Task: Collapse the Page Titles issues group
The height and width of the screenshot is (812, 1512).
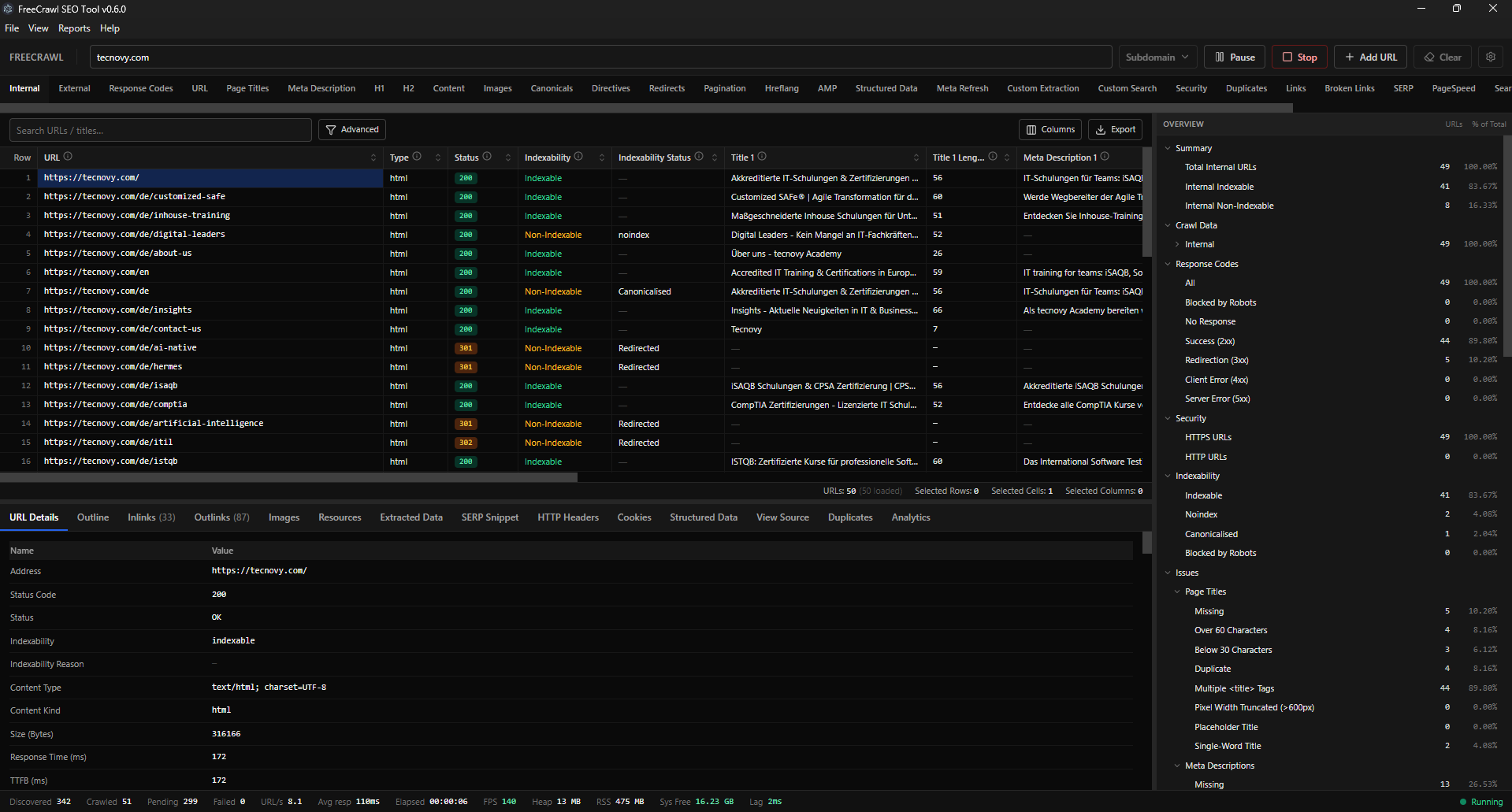Action: 1177,591
